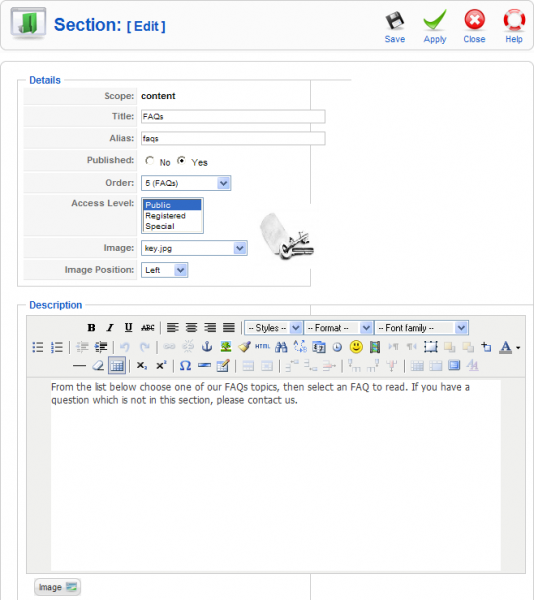The width and height of the screenshot is (534, 600).
Task: Apply subscript formatting
Action: point(142,366)
